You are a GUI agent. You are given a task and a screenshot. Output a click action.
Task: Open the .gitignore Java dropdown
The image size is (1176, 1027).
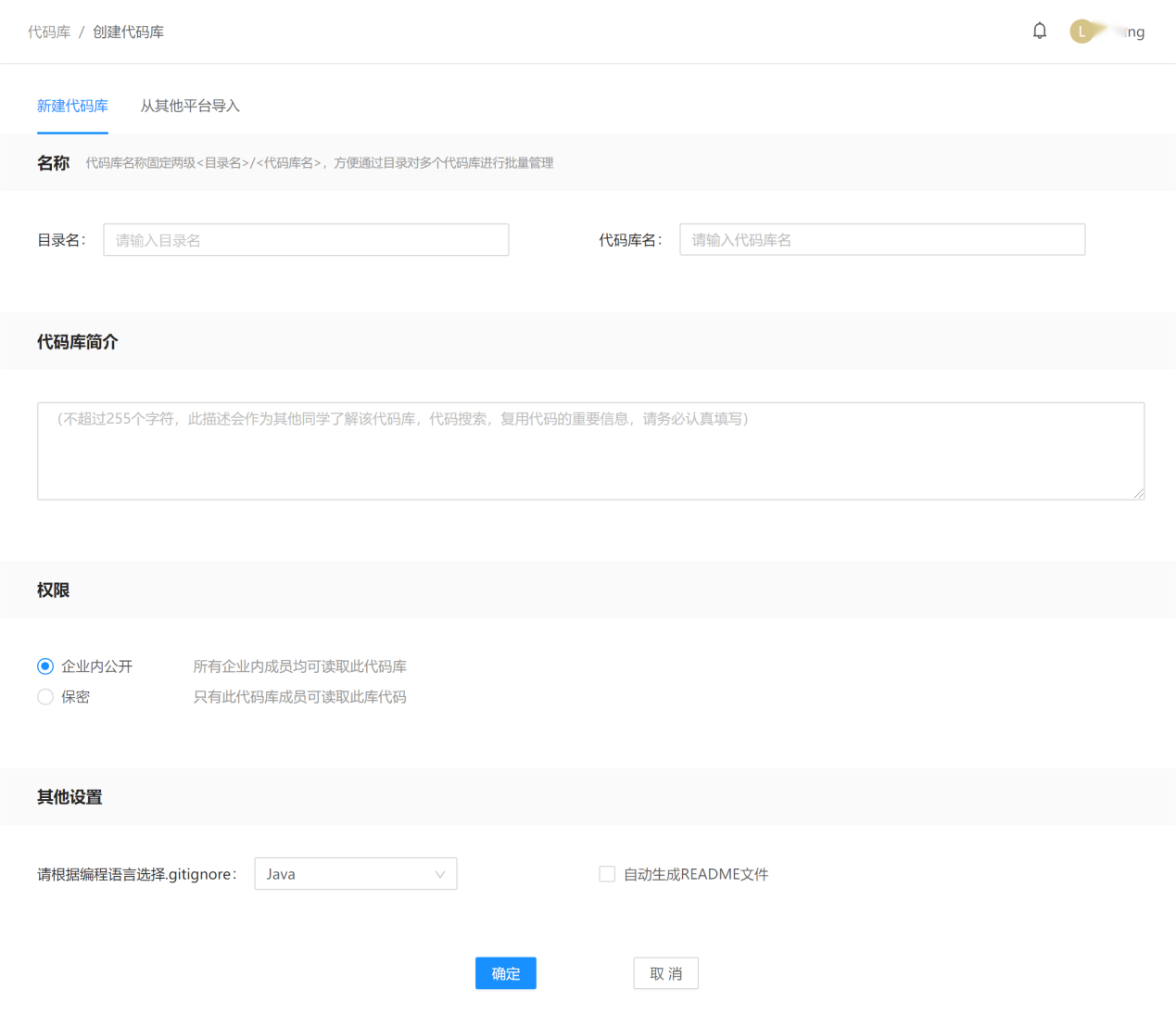pos(355,874)
